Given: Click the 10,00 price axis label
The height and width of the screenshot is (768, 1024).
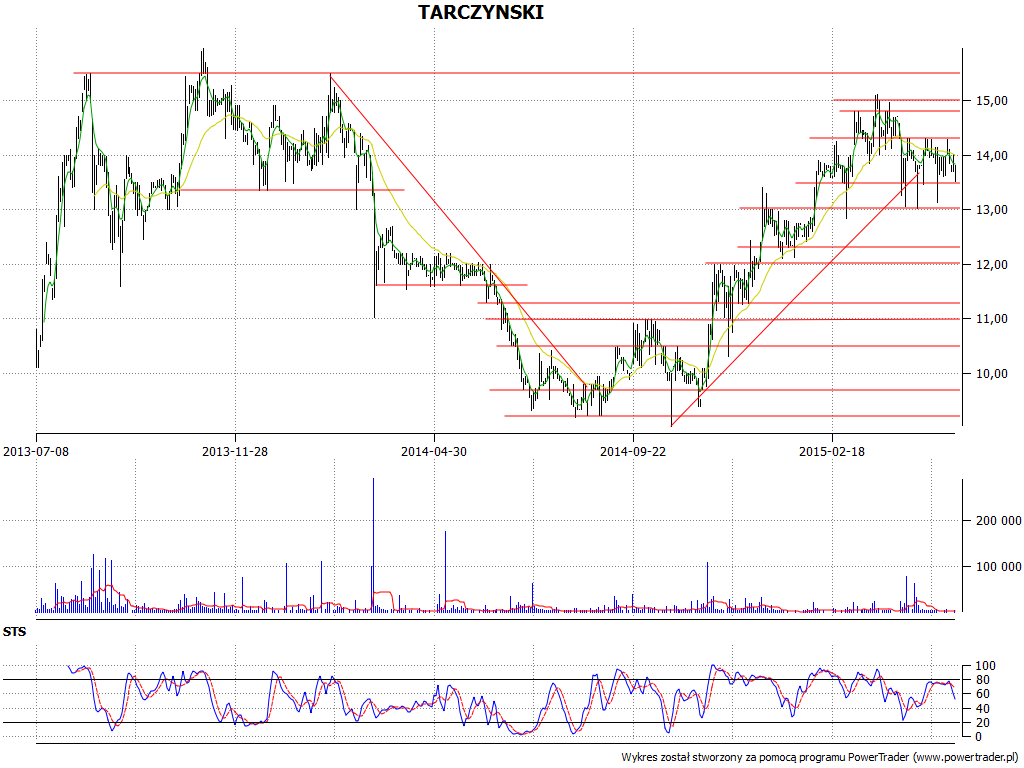Looking at the screenshot, I should tap(991, 374).
